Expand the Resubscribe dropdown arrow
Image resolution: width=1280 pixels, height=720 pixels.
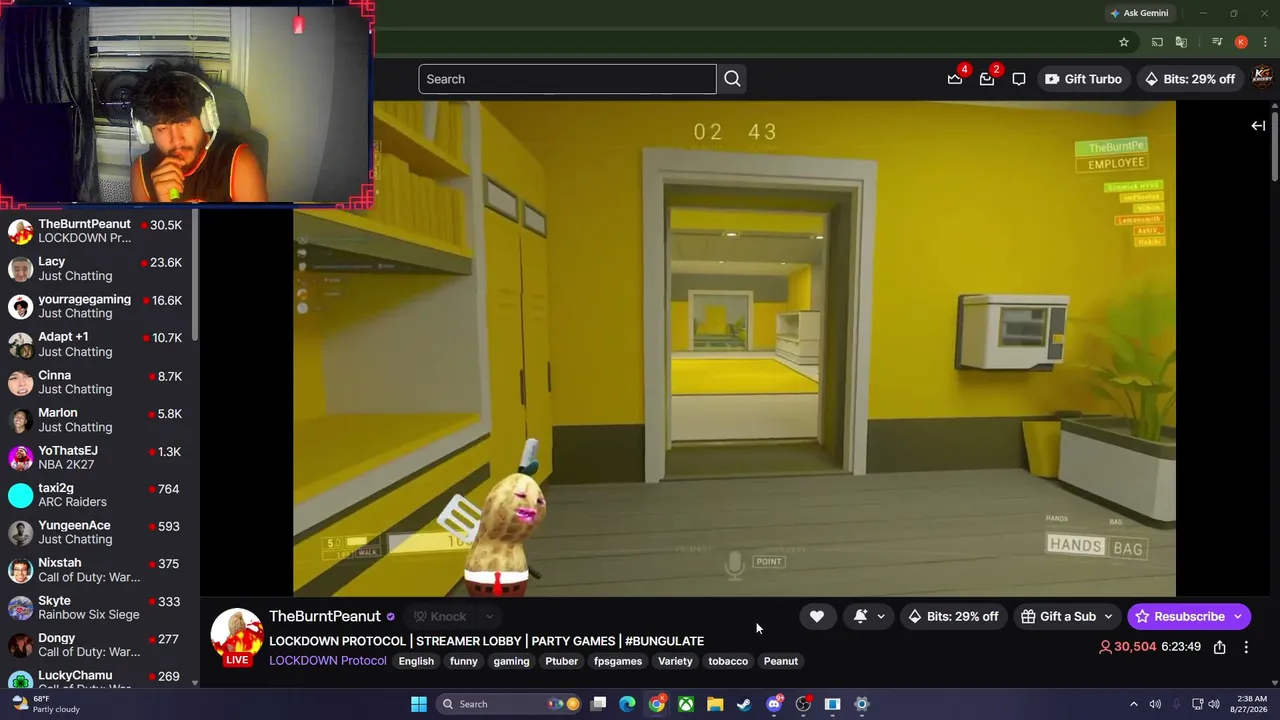click(1238, 616)
